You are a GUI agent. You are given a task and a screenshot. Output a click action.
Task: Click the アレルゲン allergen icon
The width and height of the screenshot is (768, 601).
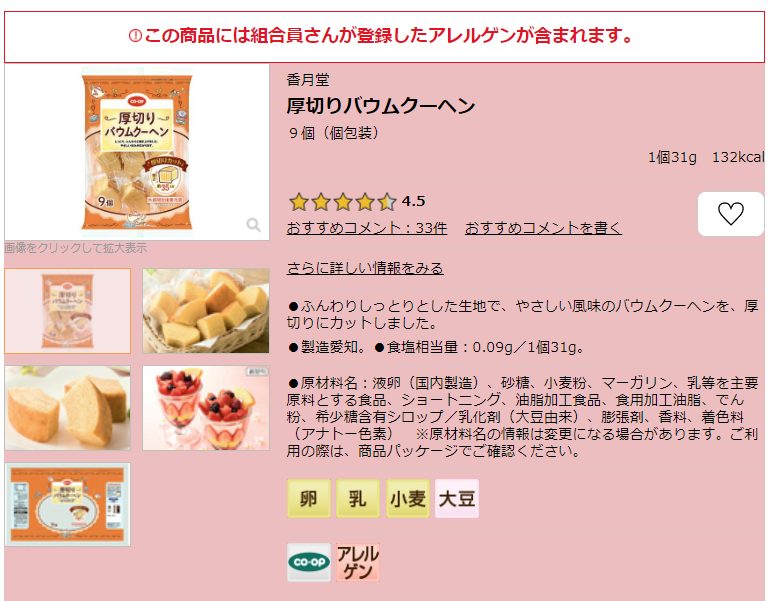coord(358,562)
